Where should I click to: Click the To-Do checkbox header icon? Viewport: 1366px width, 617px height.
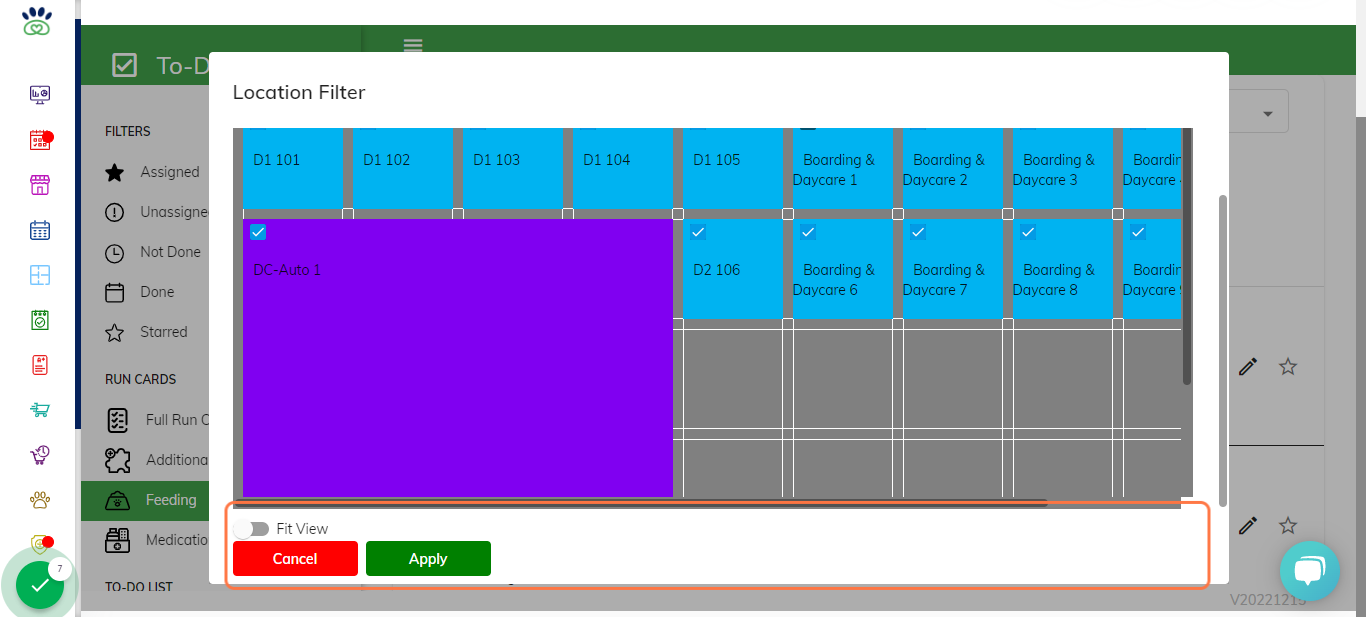(x=124, y=66)
